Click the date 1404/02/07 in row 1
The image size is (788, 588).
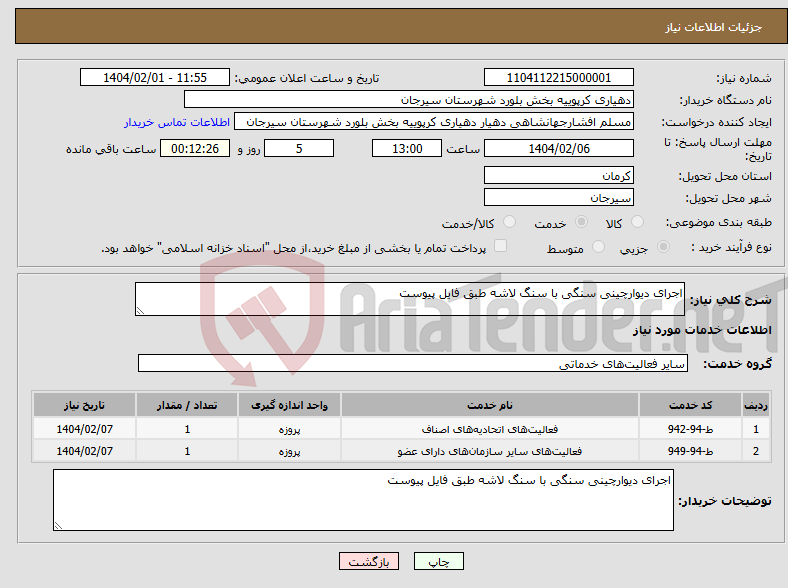click(84, 429)
